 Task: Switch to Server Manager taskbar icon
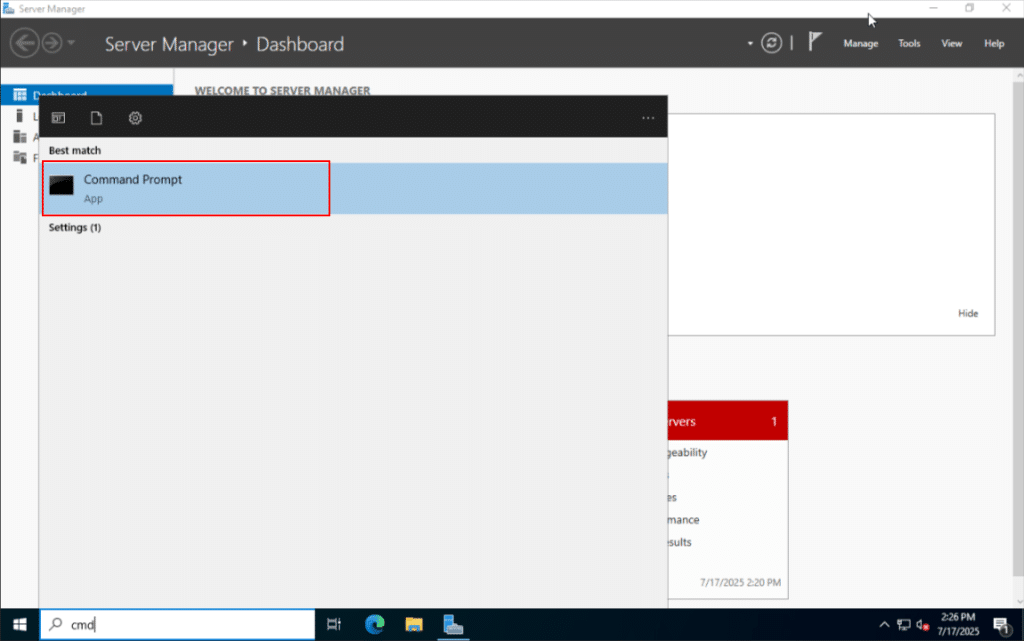[x=453, y=625]
